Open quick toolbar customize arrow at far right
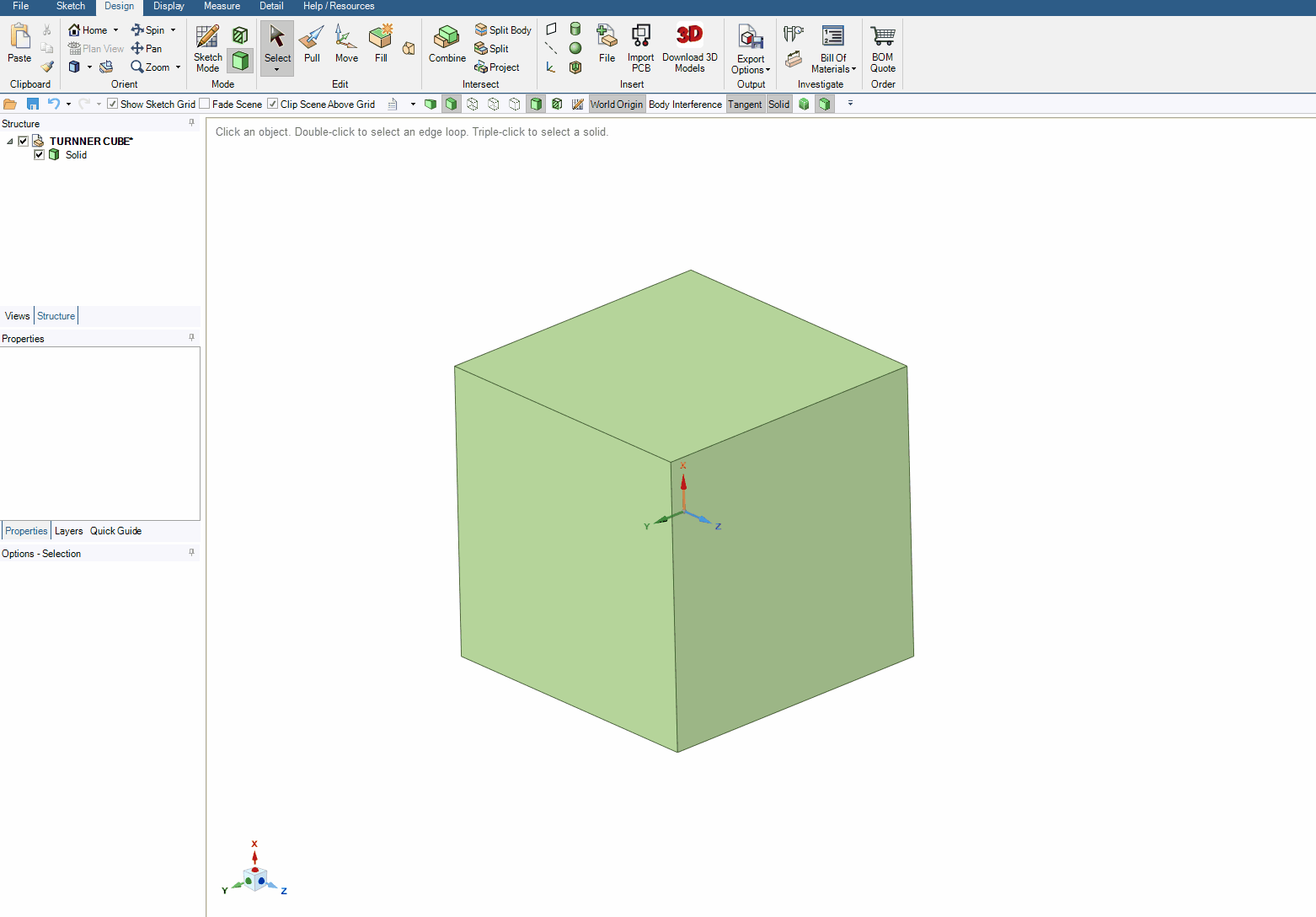Screen dimensions: 1316x917 850,104
